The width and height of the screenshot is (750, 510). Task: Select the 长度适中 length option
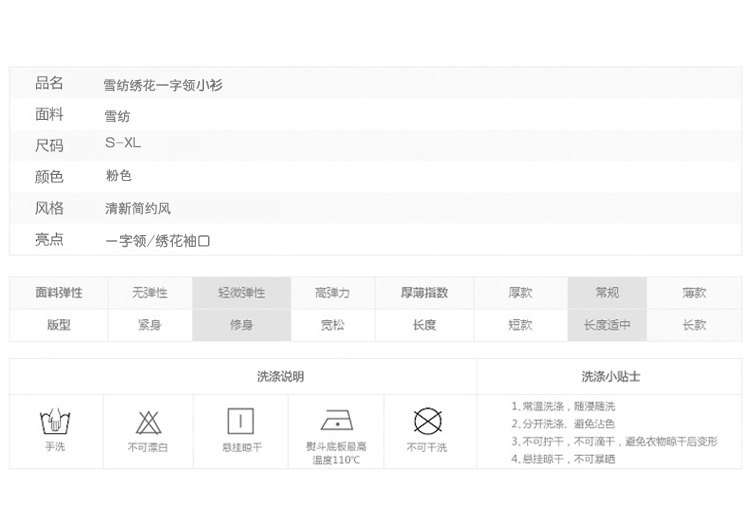tap(607, 325)
